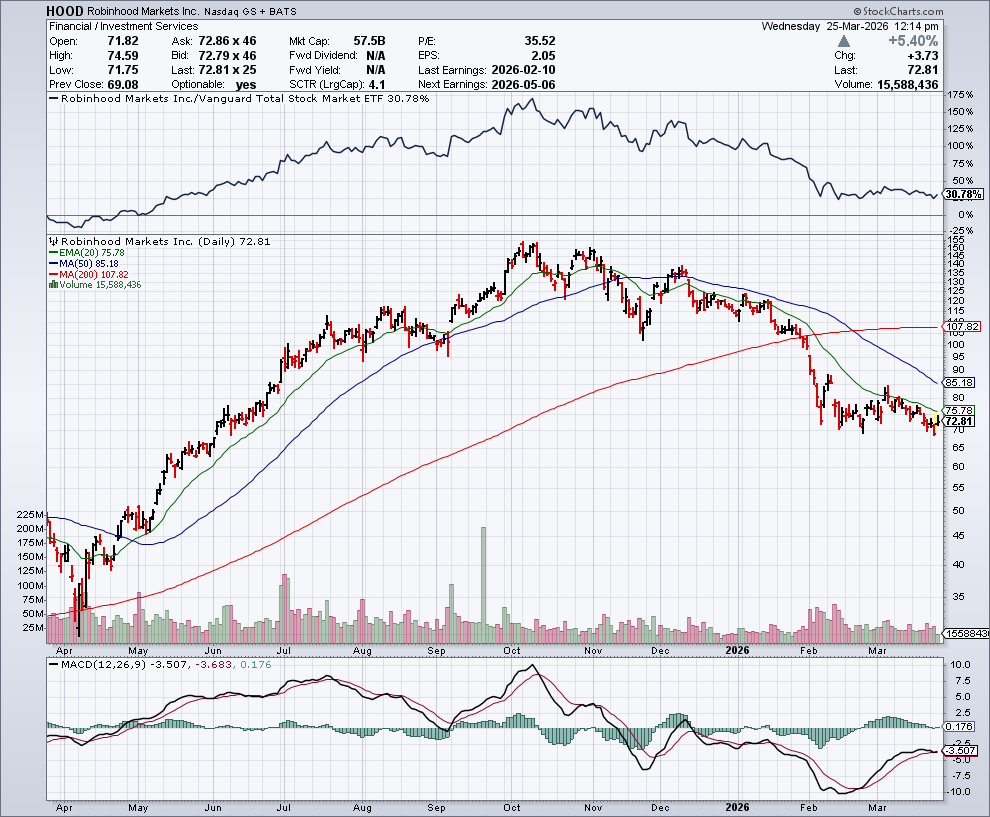Viewport: 990px width, 817px height.
Task: Click the candlestick icon beside Robinhood Markets Inc. (Daily)
Action: coord(54,242)
